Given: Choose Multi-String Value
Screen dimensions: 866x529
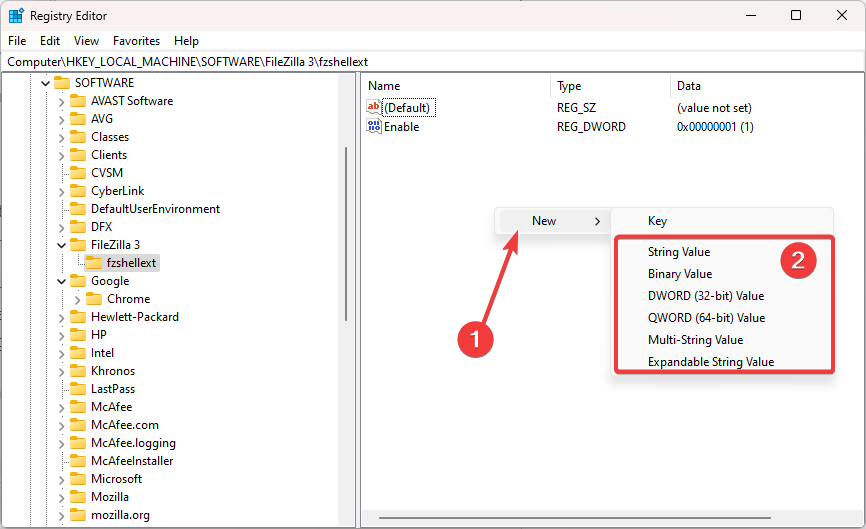Looking at the screenshot, I should click(695, 340).
